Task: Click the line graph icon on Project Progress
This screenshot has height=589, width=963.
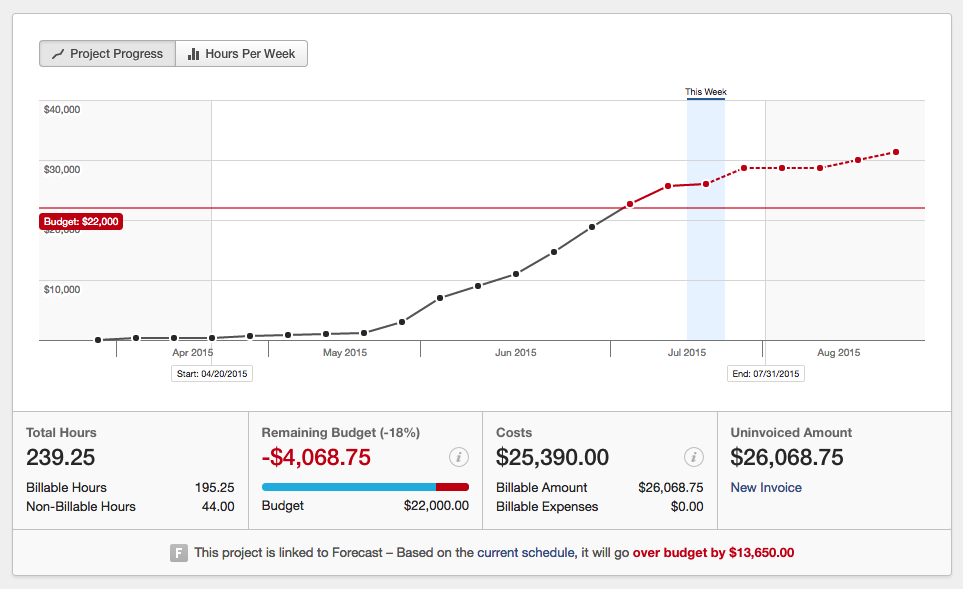Action: coord(58,54)
